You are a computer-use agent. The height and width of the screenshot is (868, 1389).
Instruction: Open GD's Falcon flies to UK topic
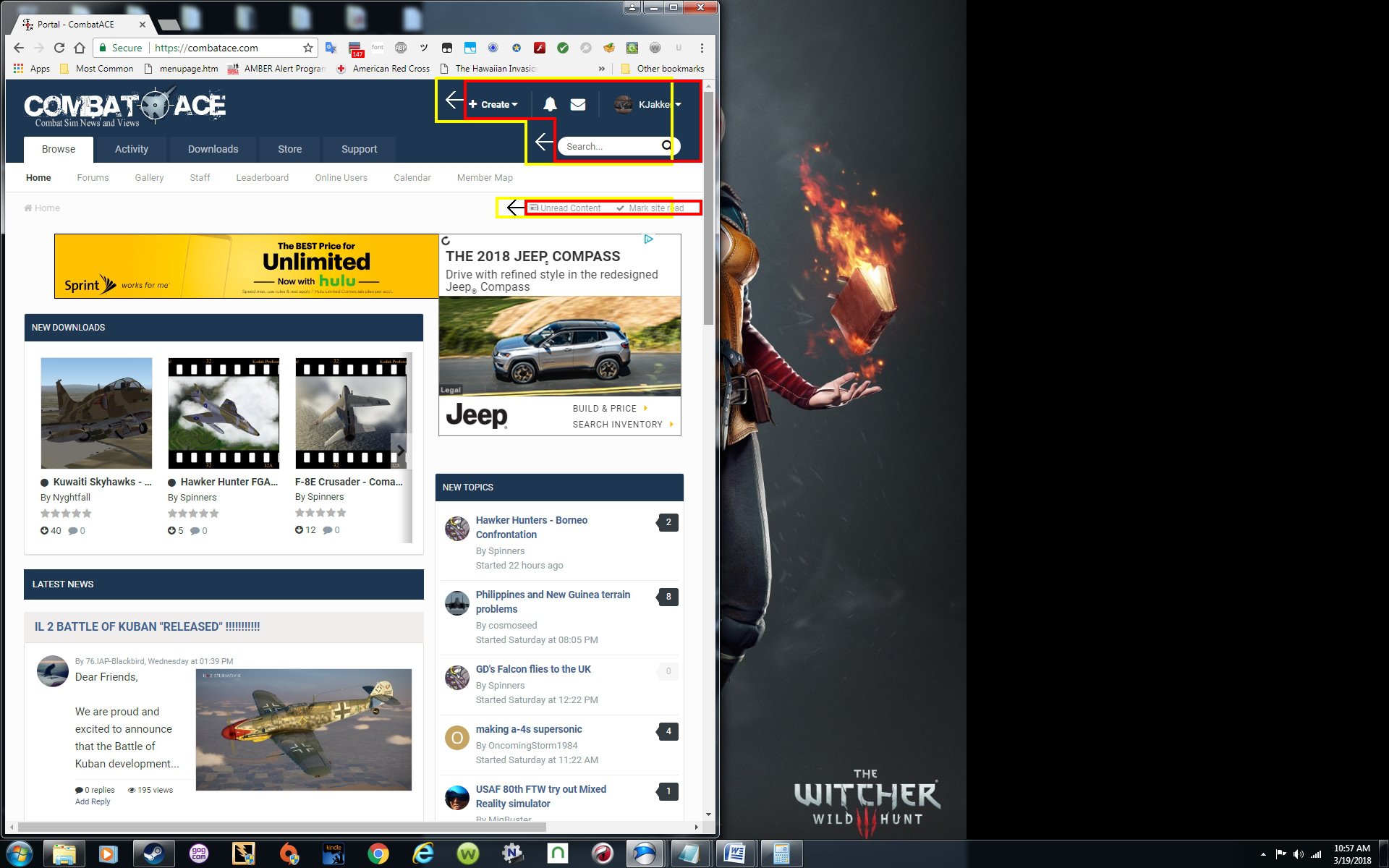coord(533,669)
